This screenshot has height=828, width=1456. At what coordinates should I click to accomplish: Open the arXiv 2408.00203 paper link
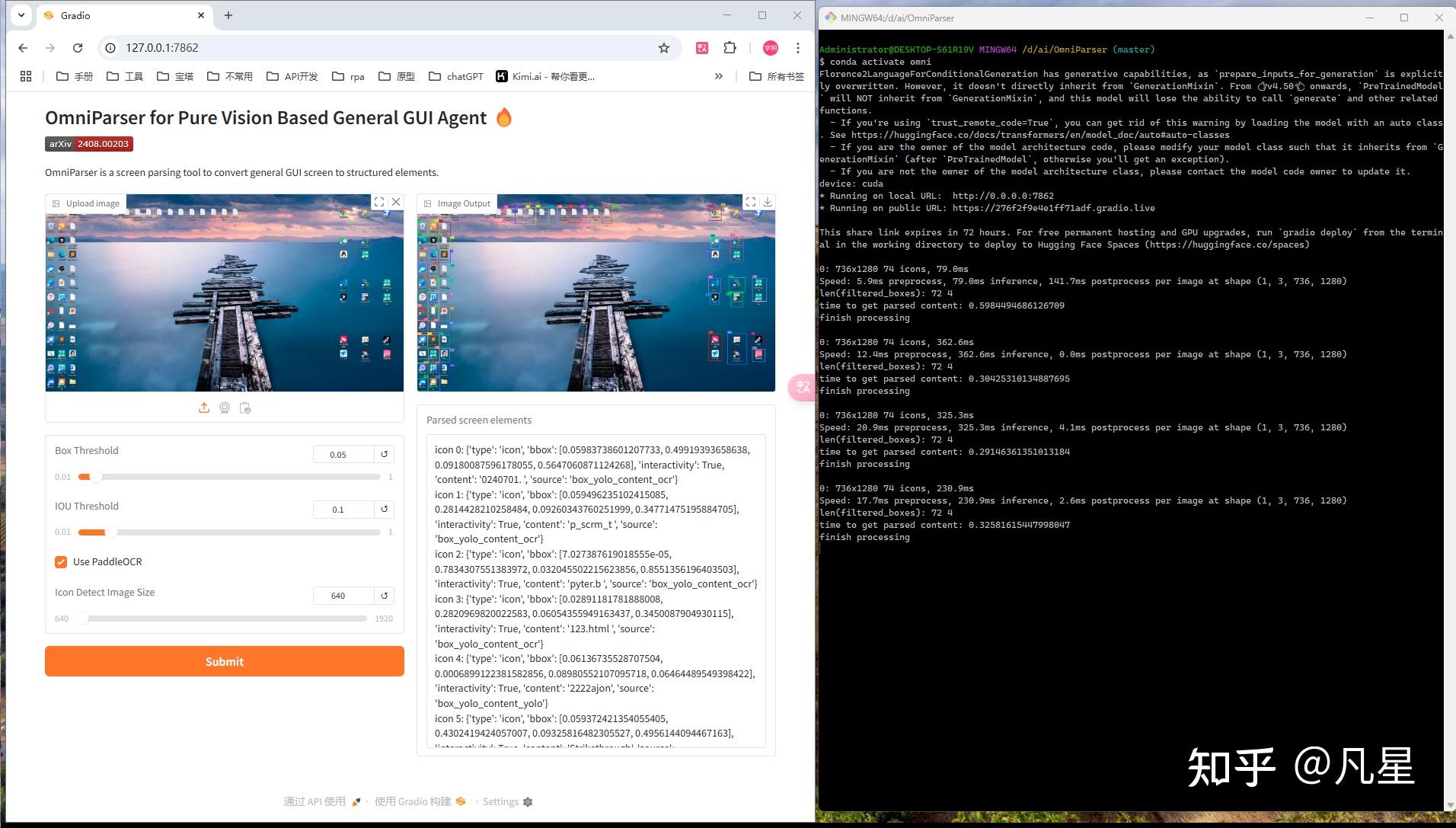point(88,143)
